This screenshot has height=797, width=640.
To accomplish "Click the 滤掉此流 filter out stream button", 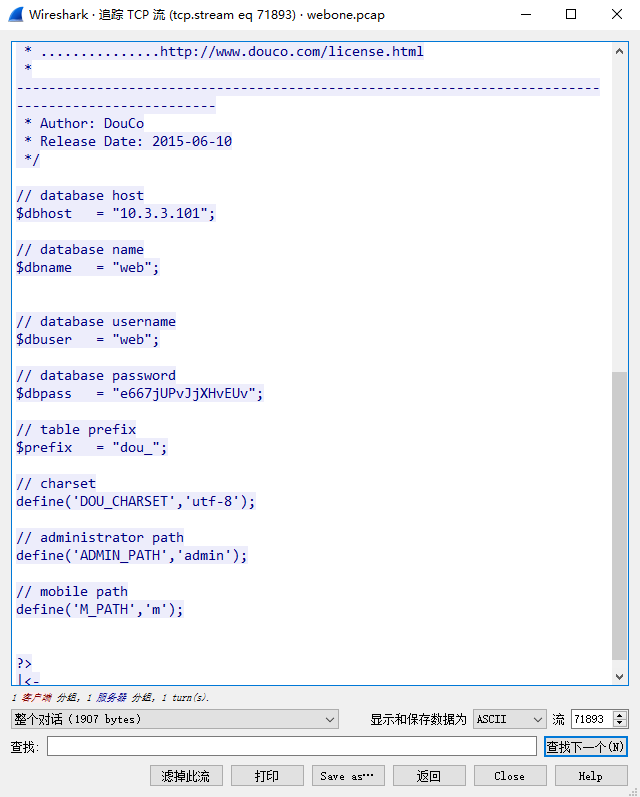I will (x=186, y=776).
